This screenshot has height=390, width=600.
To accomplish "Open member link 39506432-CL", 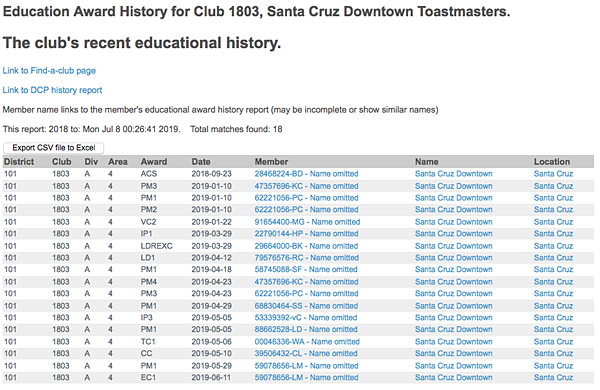I will (x=306, y=354).
